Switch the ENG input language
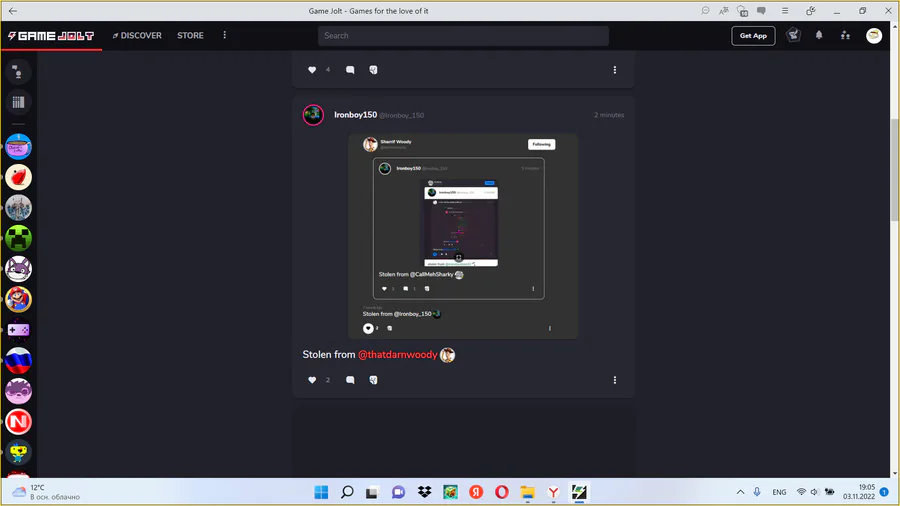900x506 pixels. (779, 492)
